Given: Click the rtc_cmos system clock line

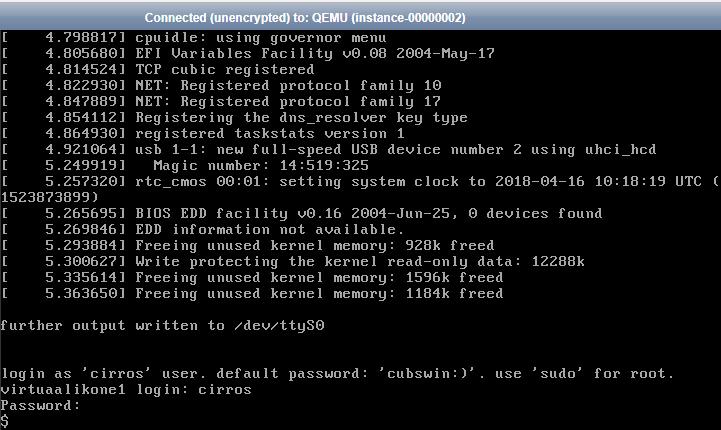Looking at the screenshot, I should (x=360, y=189).
